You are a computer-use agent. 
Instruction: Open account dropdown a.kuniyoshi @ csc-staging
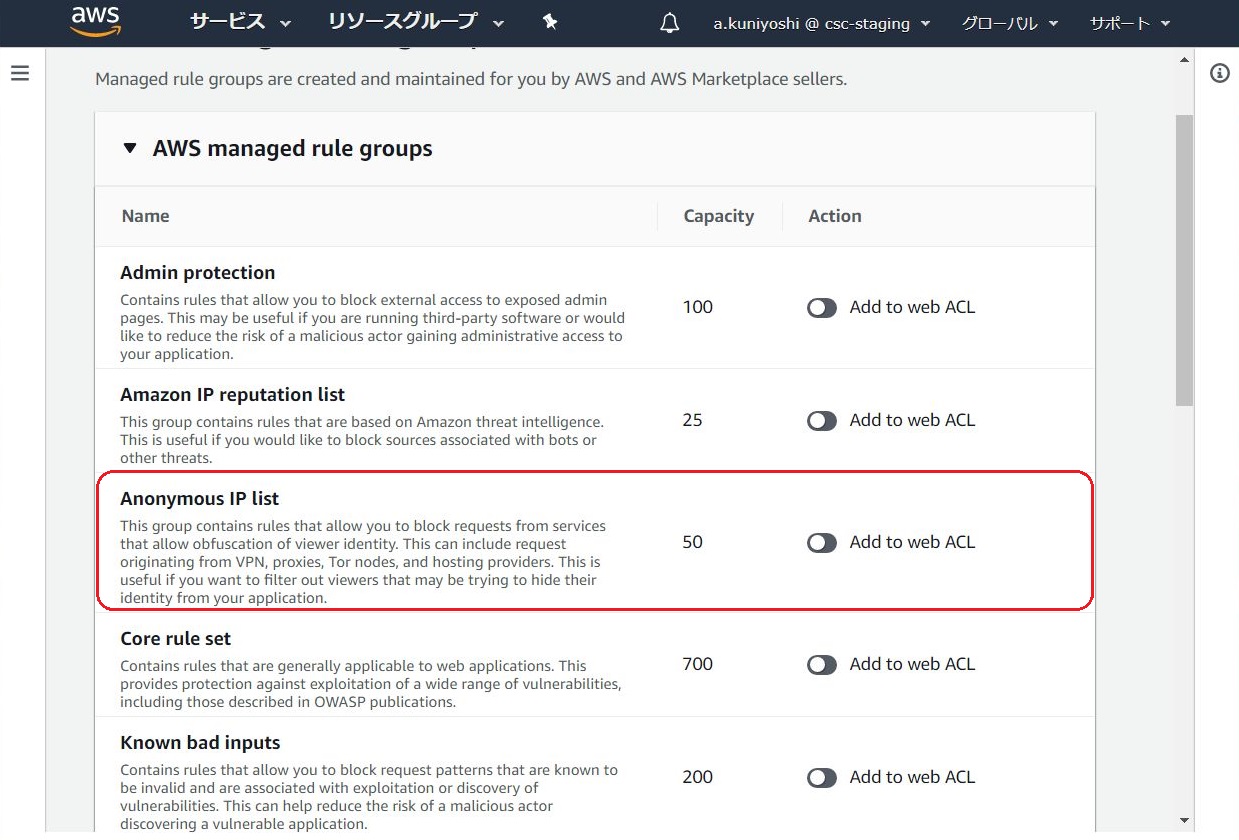click(821, 23)
